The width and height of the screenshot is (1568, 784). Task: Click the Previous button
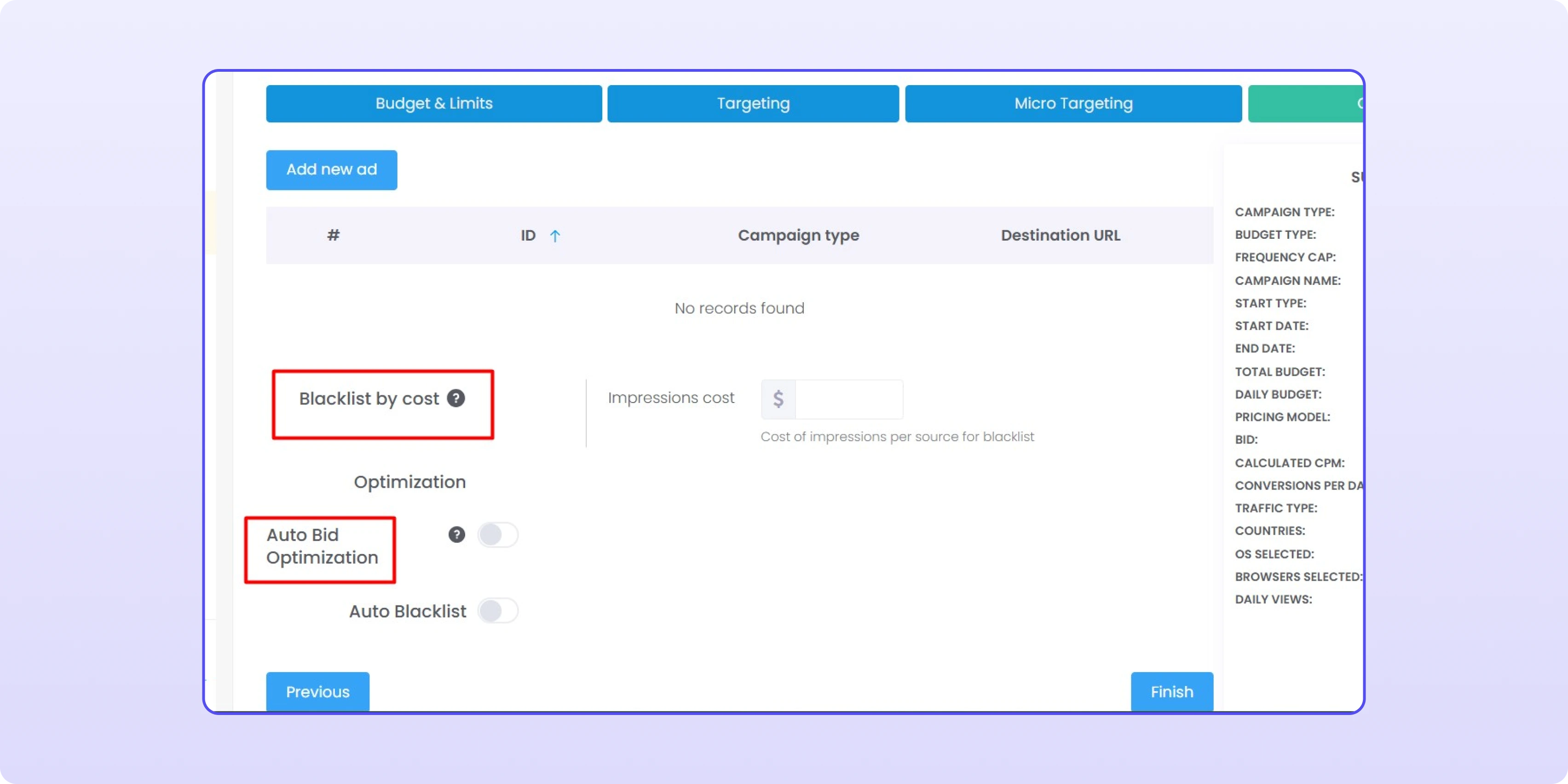point(317,692)
